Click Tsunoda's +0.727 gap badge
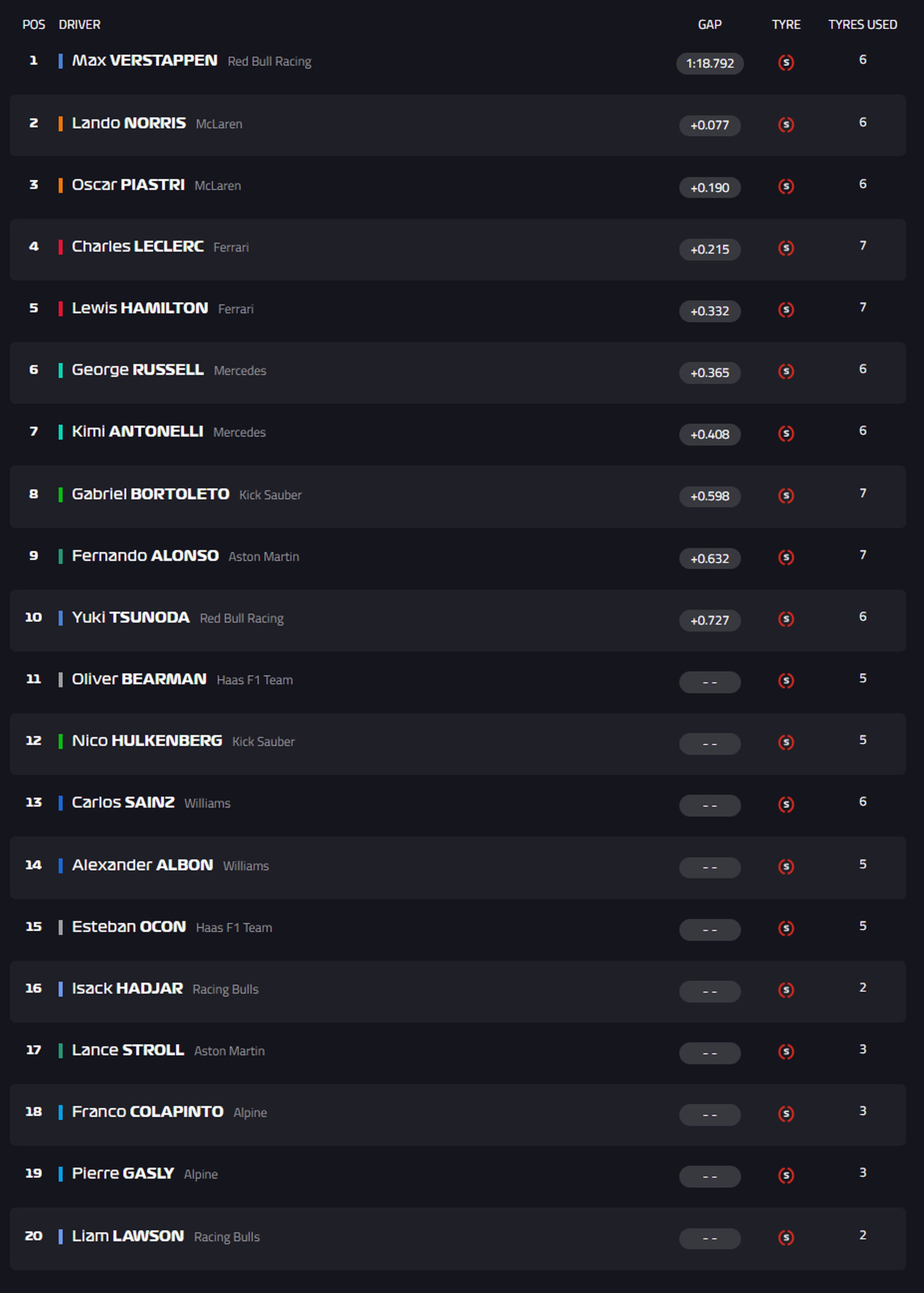 (710, 620)
